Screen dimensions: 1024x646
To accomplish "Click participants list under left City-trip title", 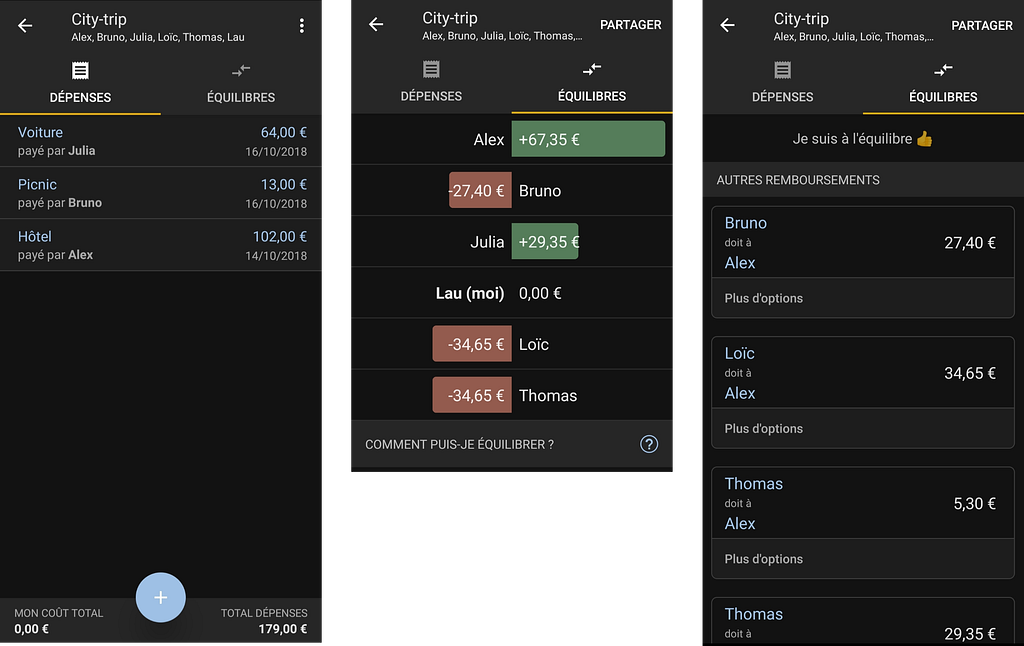I will (157, 37).
